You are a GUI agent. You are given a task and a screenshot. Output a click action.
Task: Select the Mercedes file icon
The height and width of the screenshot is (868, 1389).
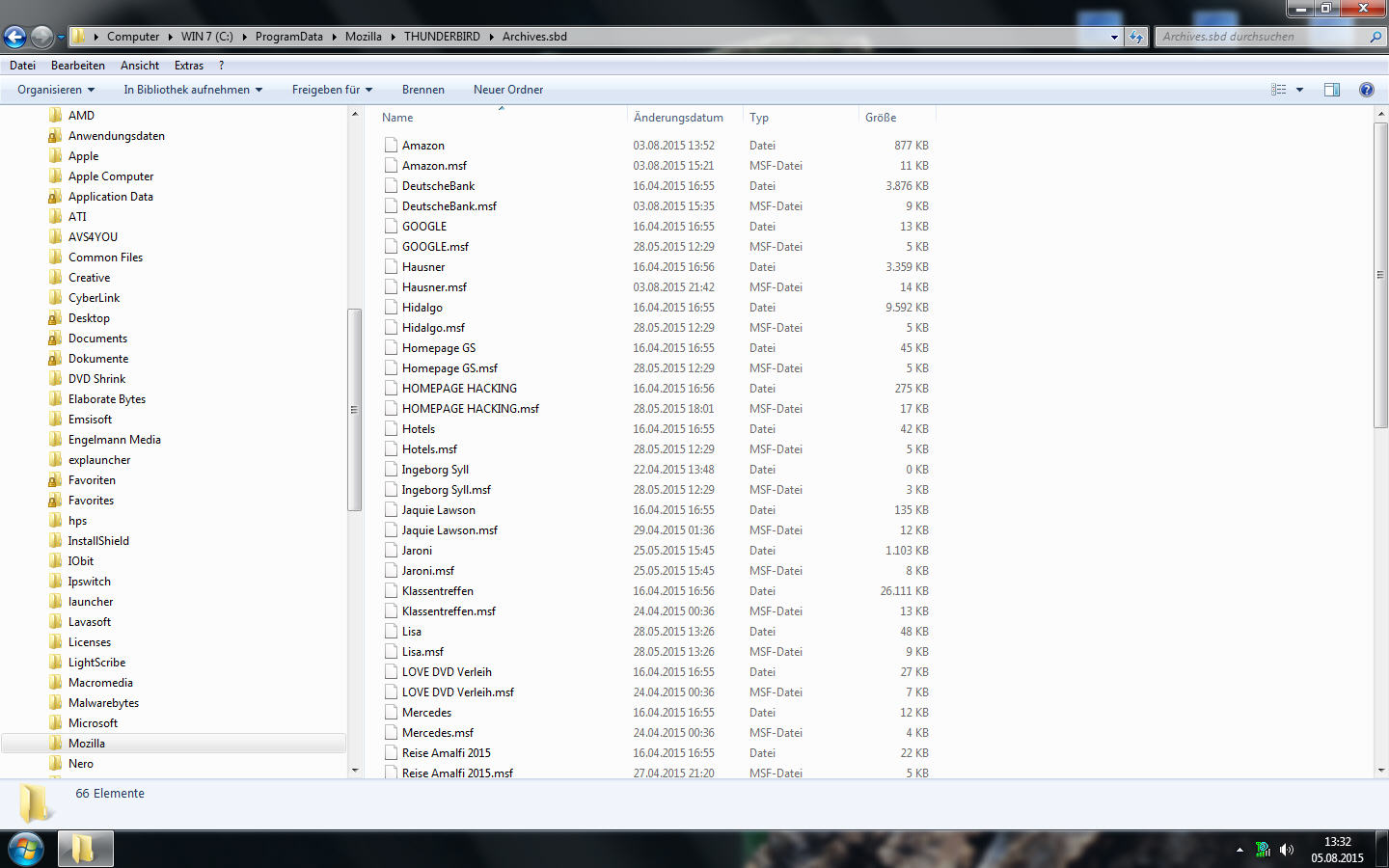pos(391,712)
